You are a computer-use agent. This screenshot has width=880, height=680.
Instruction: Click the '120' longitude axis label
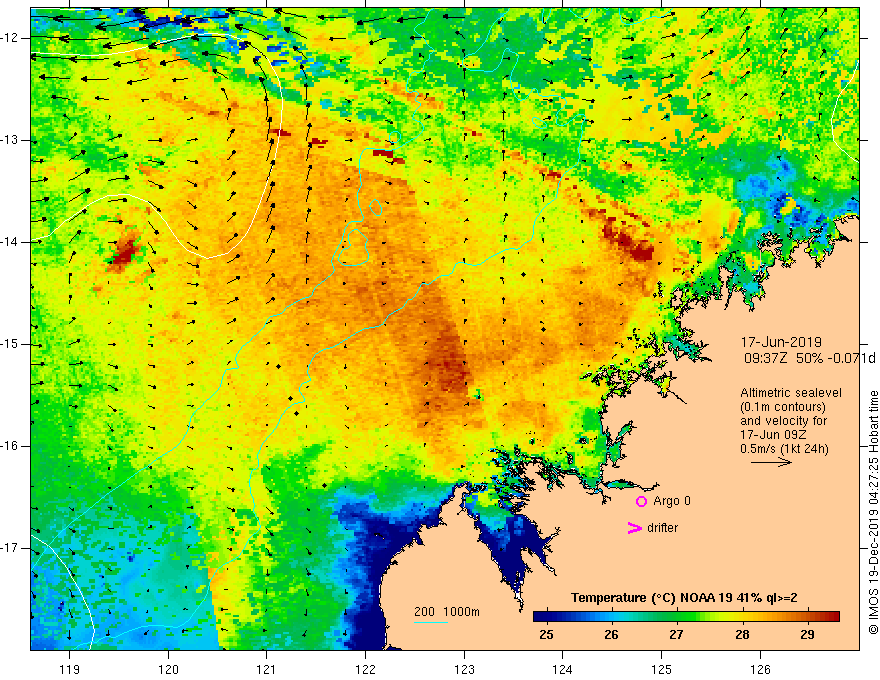168,669
